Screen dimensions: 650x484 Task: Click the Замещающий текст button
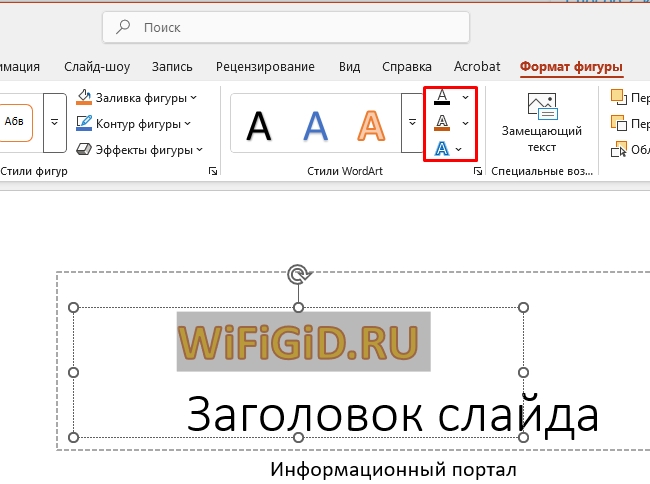(542, 123)
